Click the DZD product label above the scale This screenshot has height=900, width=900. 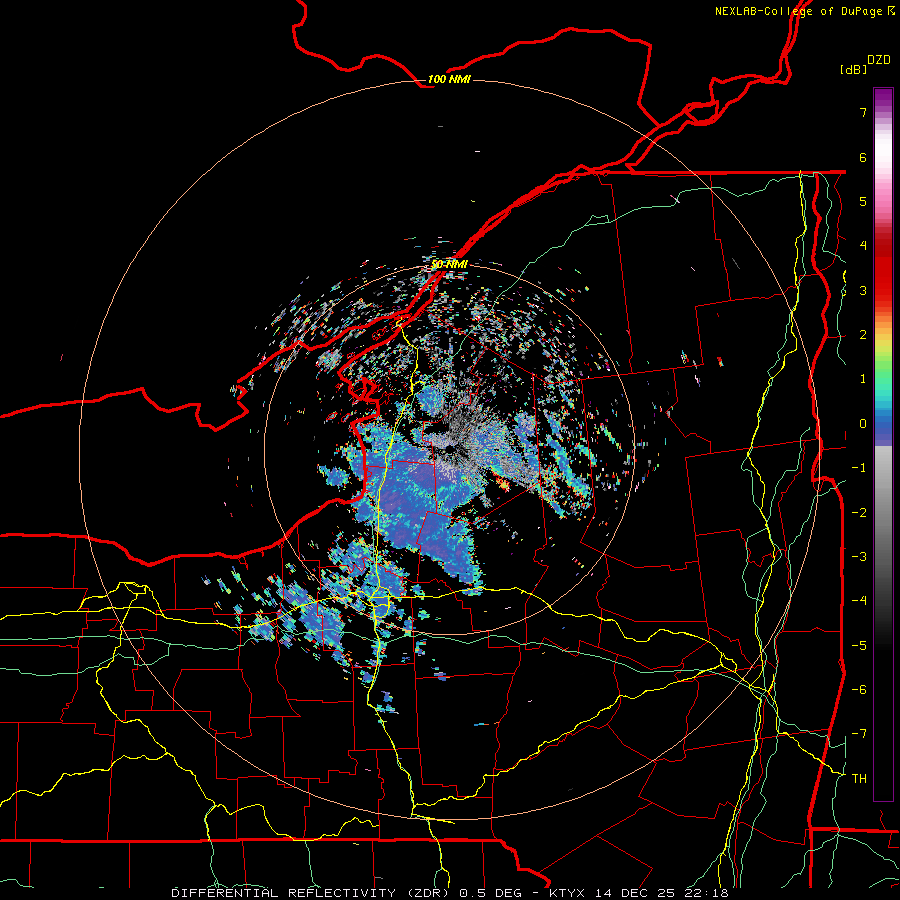point(879,60)
